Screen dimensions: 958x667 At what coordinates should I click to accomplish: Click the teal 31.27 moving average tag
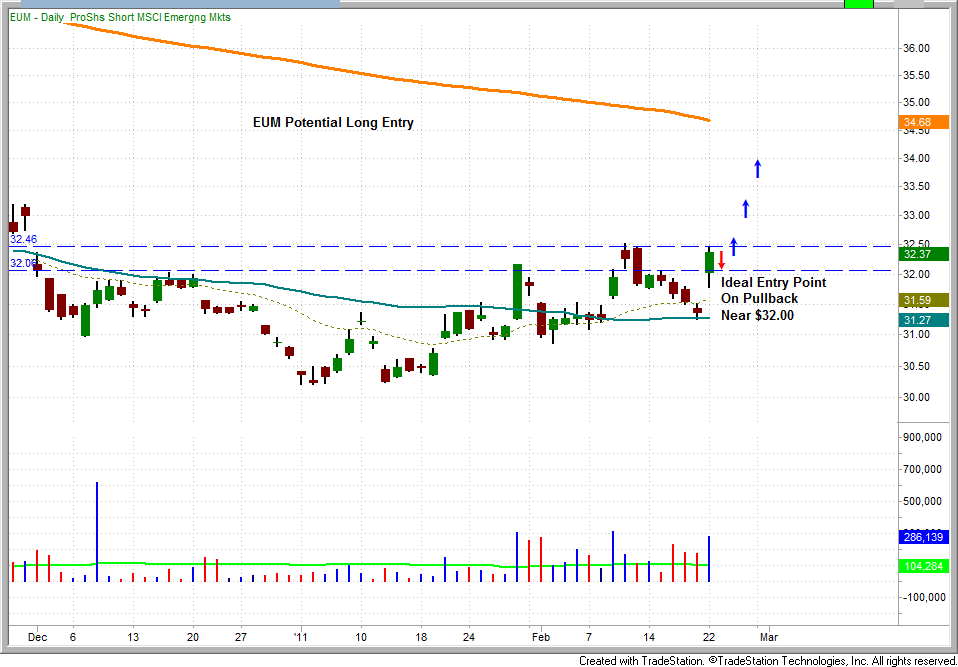(x=924, y=319)
